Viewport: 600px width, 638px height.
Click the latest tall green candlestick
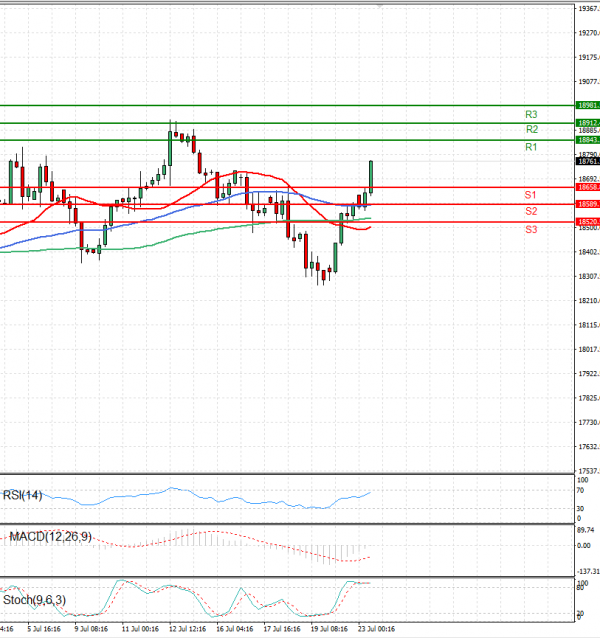pyautogui.click(x=371, y=177)
